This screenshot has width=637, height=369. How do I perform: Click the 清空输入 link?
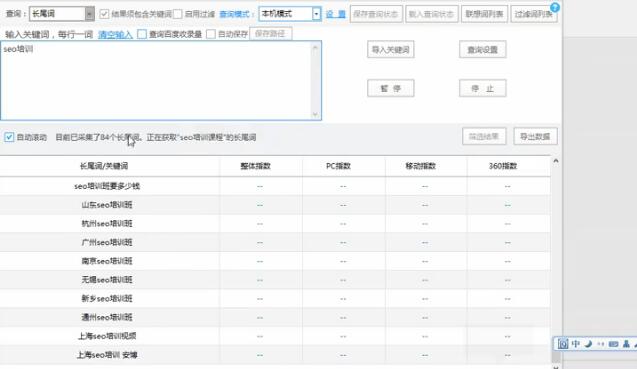pyautogui.click(x=115, y=35)
